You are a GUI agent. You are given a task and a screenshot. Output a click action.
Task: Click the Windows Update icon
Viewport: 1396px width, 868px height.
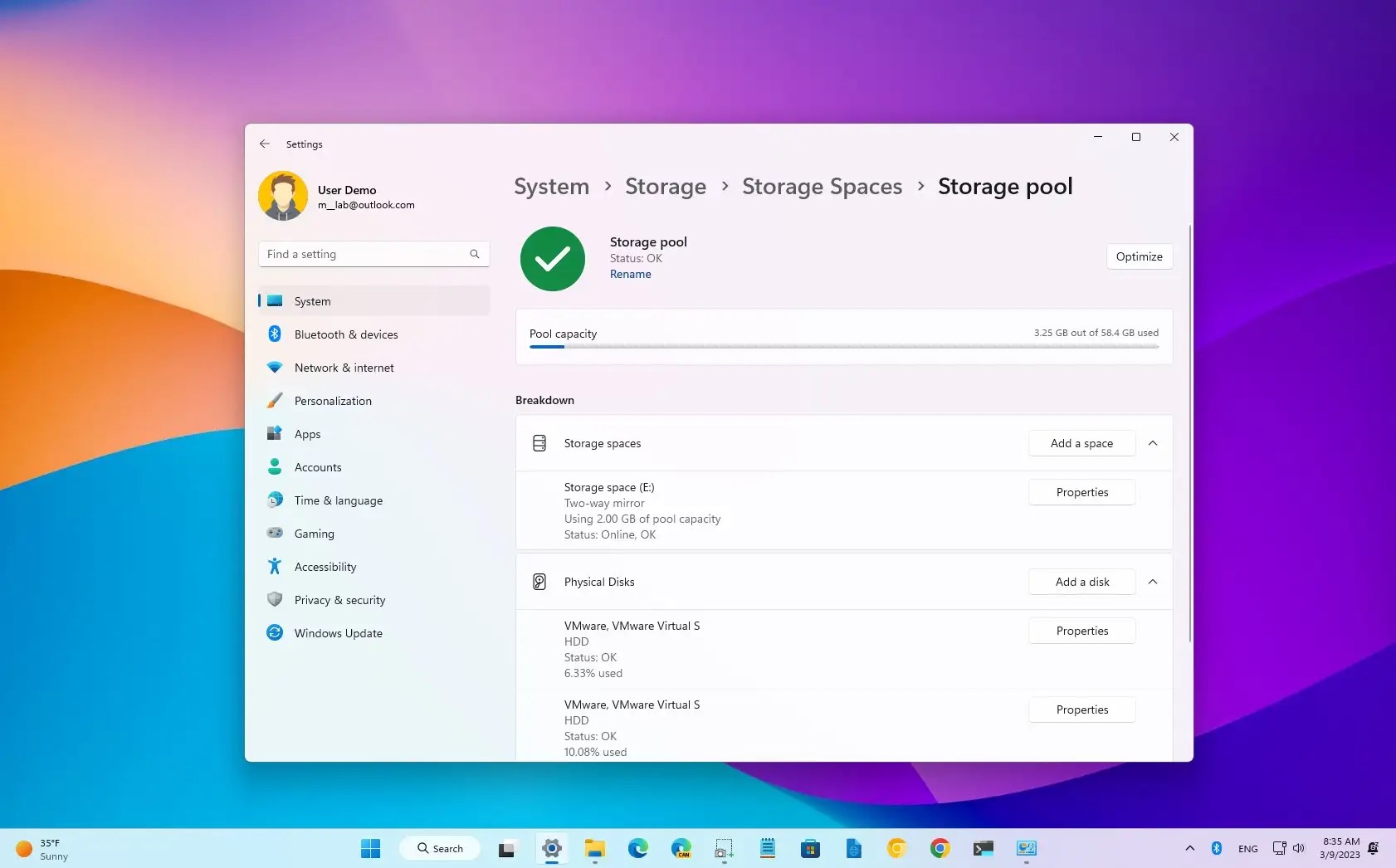(275, 632)
